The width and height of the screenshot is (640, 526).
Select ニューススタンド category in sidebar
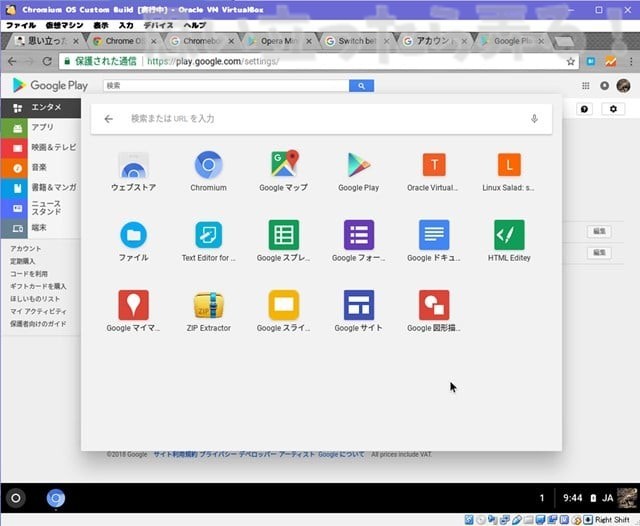point(41,208)
